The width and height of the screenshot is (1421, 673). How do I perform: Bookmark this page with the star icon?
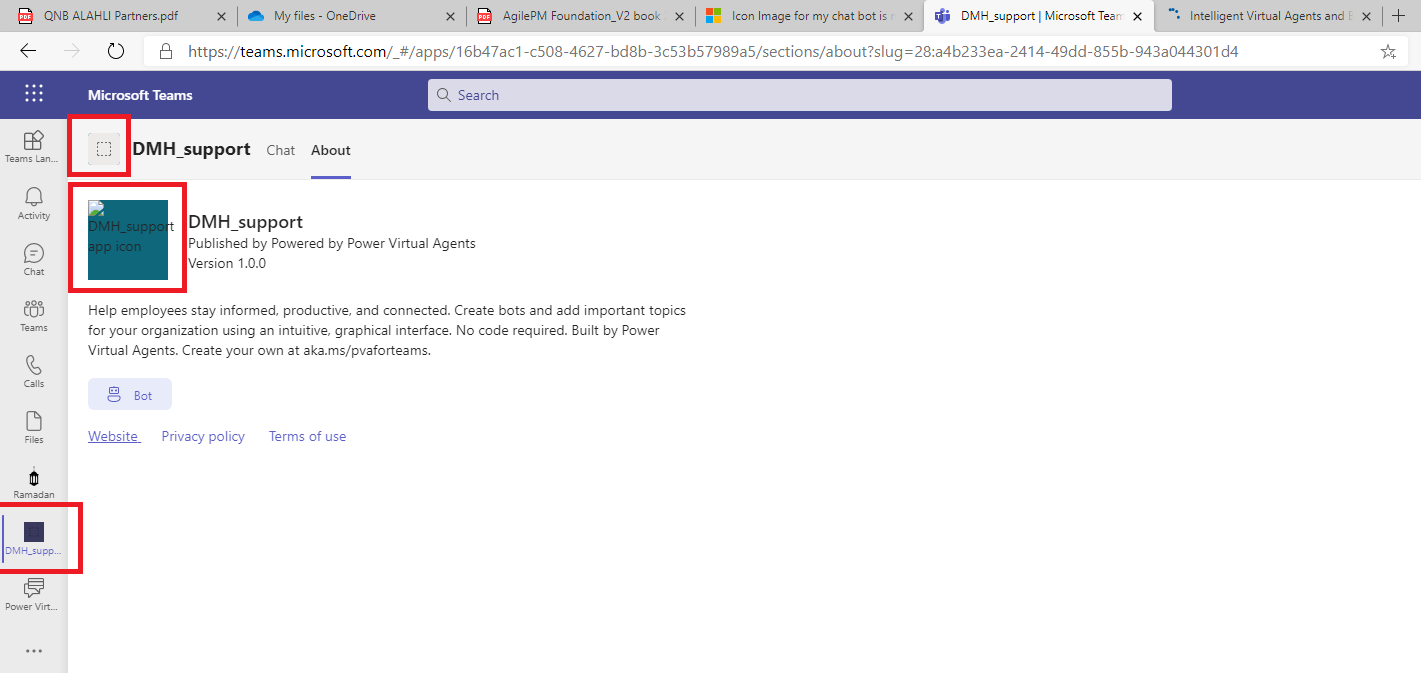(x=1388, y=51)
